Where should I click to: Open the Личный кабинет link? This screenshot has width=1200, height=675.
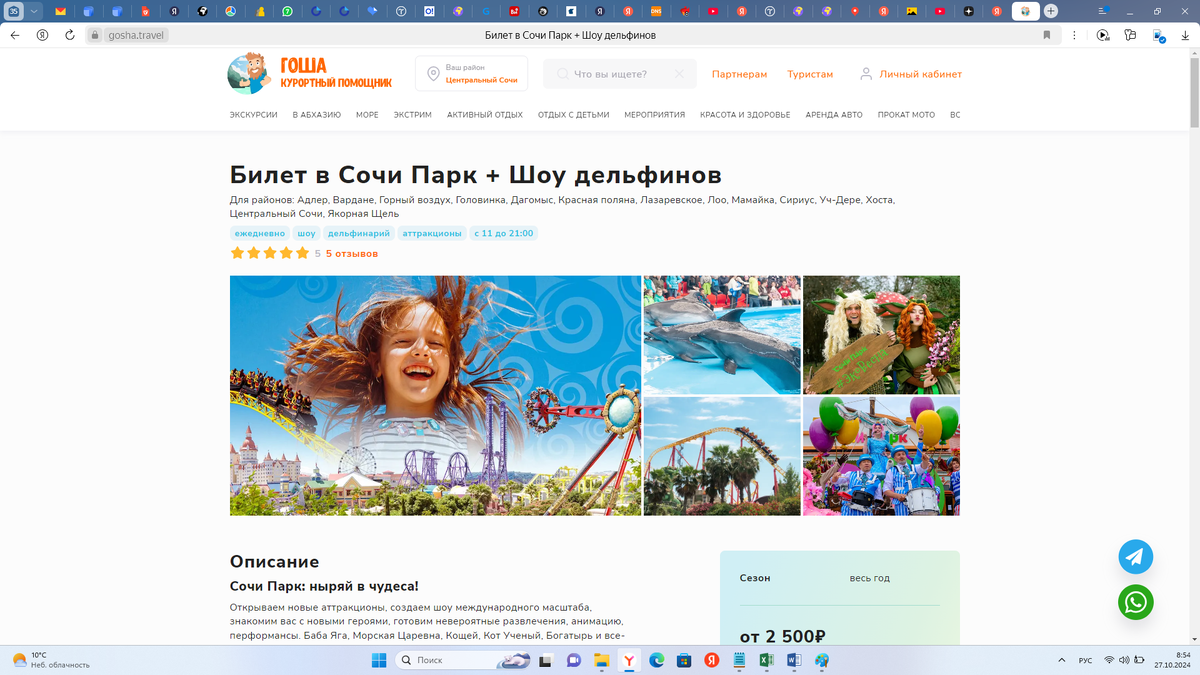[x=921, y=74]
